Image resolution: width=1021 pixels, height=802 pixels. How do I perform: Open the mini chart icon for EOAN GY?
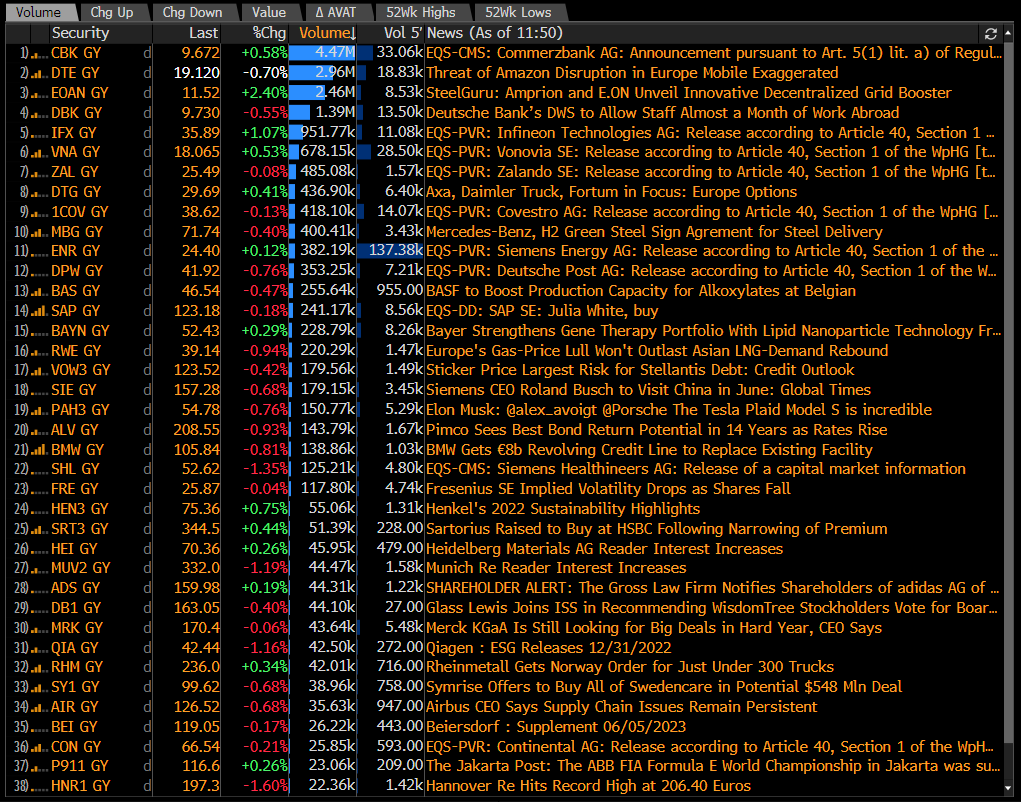tap(40, 95)
